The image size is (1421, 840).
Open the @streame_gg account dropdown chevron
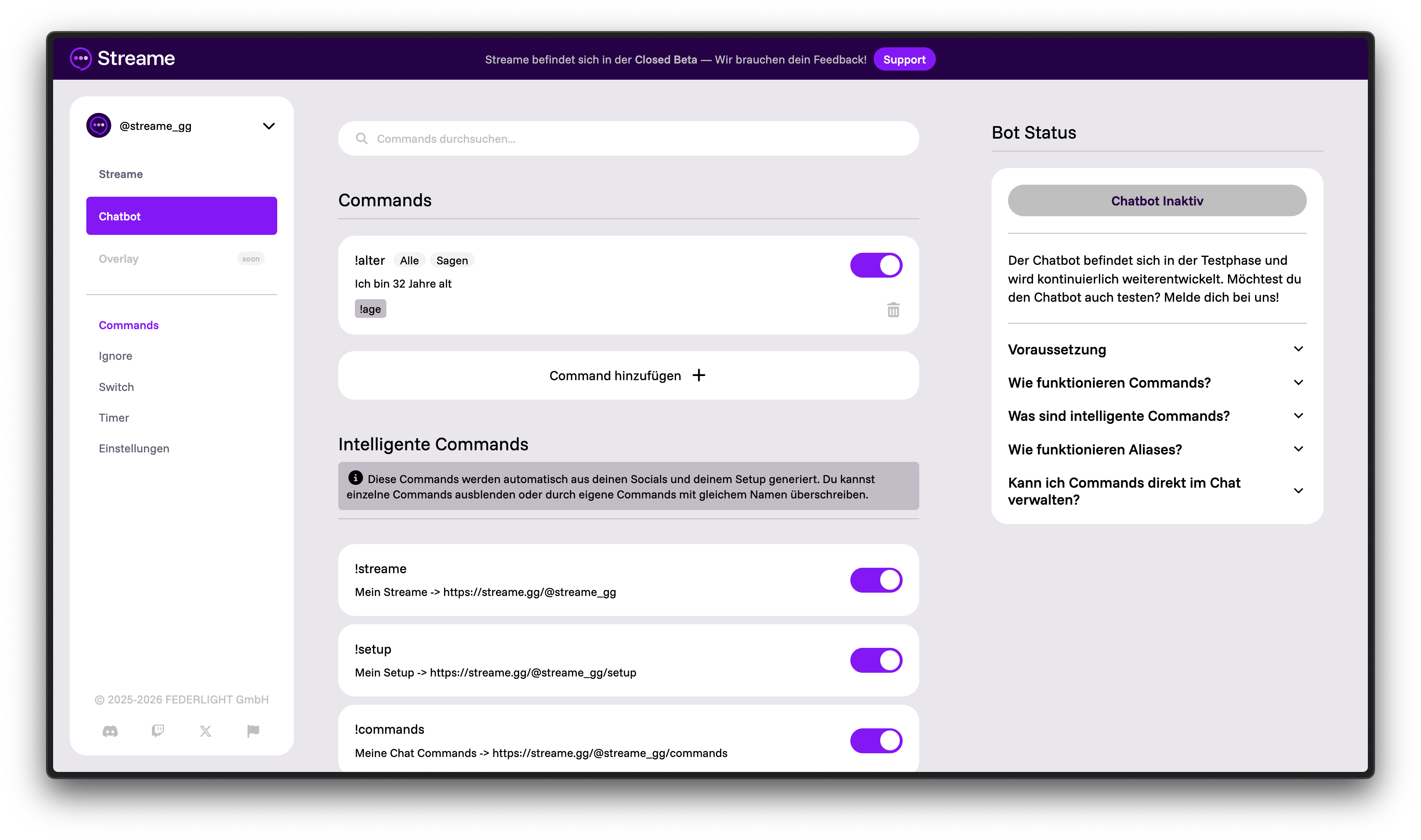tap(269, 126)
